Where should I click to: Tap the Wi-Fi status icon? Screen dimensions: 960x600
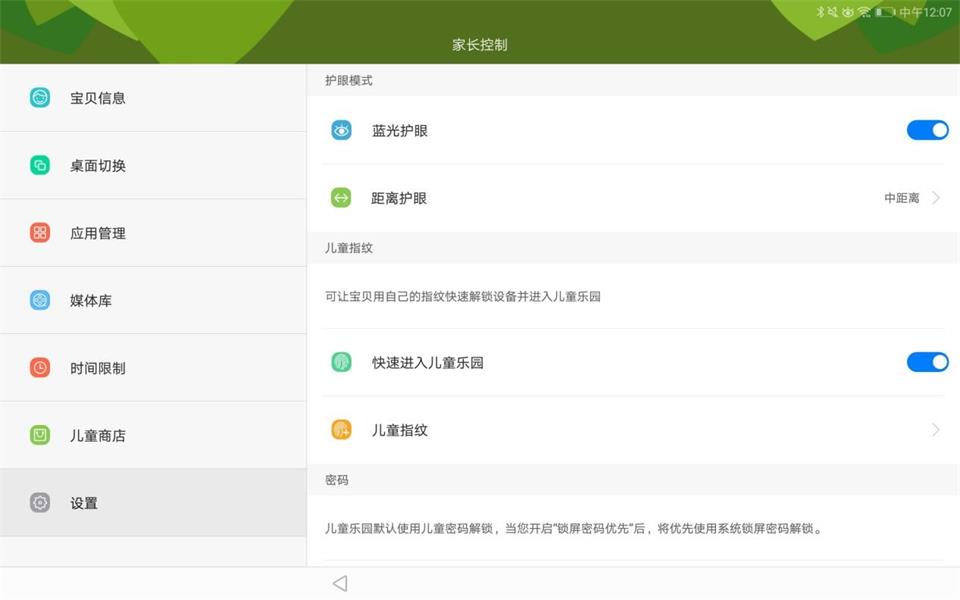pyautogui.click(x=864, y=12)
